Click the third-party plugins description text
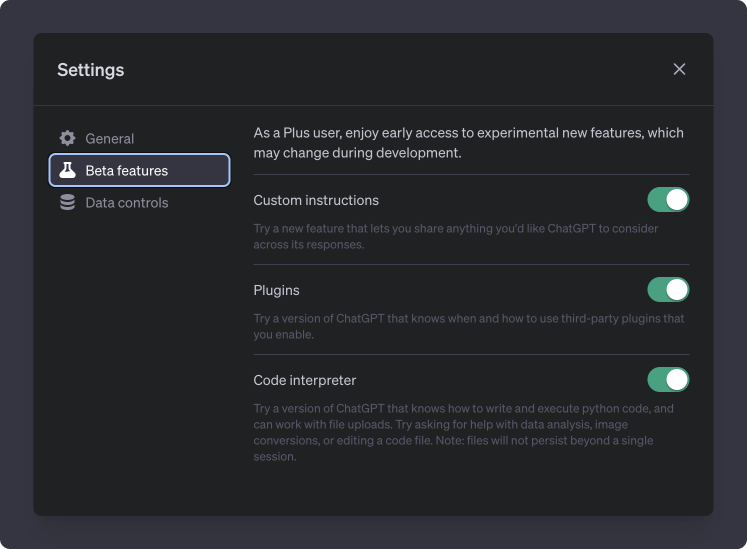Image resolution: width=747 pixels, height=549 pixels. [469, 326]
